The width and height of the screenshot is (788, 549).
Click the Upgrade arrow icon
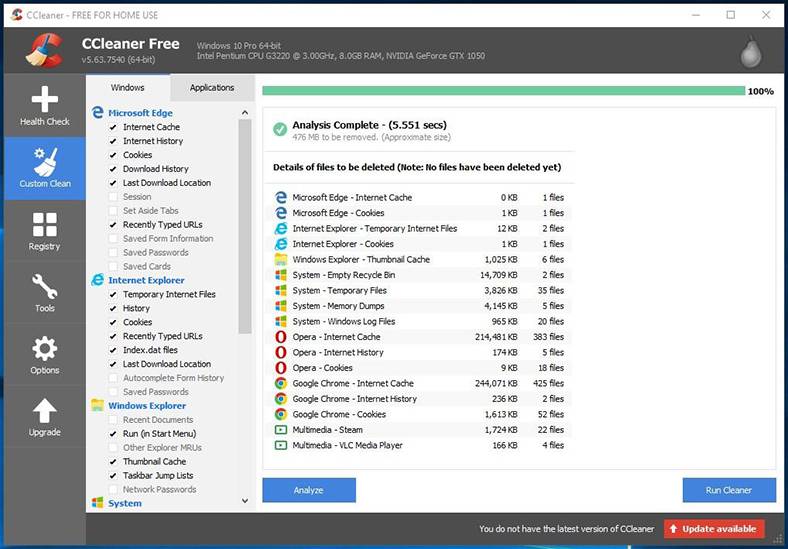pos(45,411)
